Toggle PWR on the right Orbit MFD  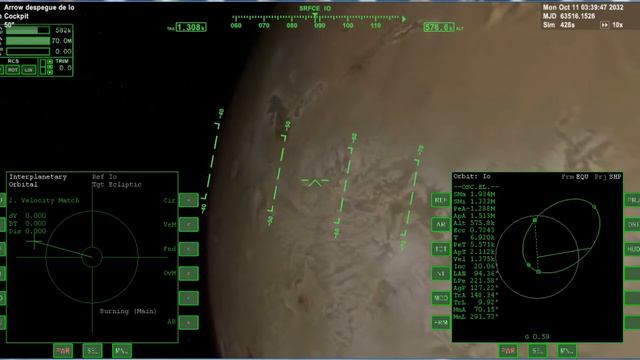508,351
